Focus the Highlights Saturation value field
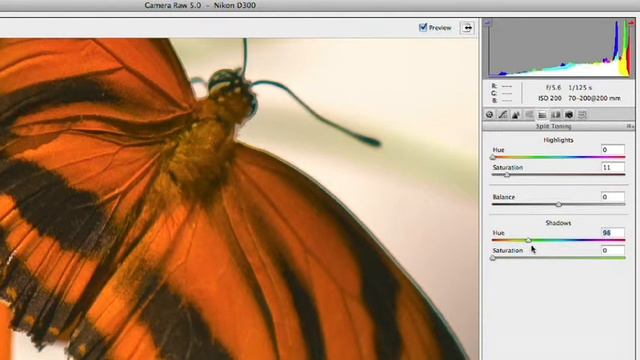This screenshot has height=360, width=640. (x=613, y=167)
